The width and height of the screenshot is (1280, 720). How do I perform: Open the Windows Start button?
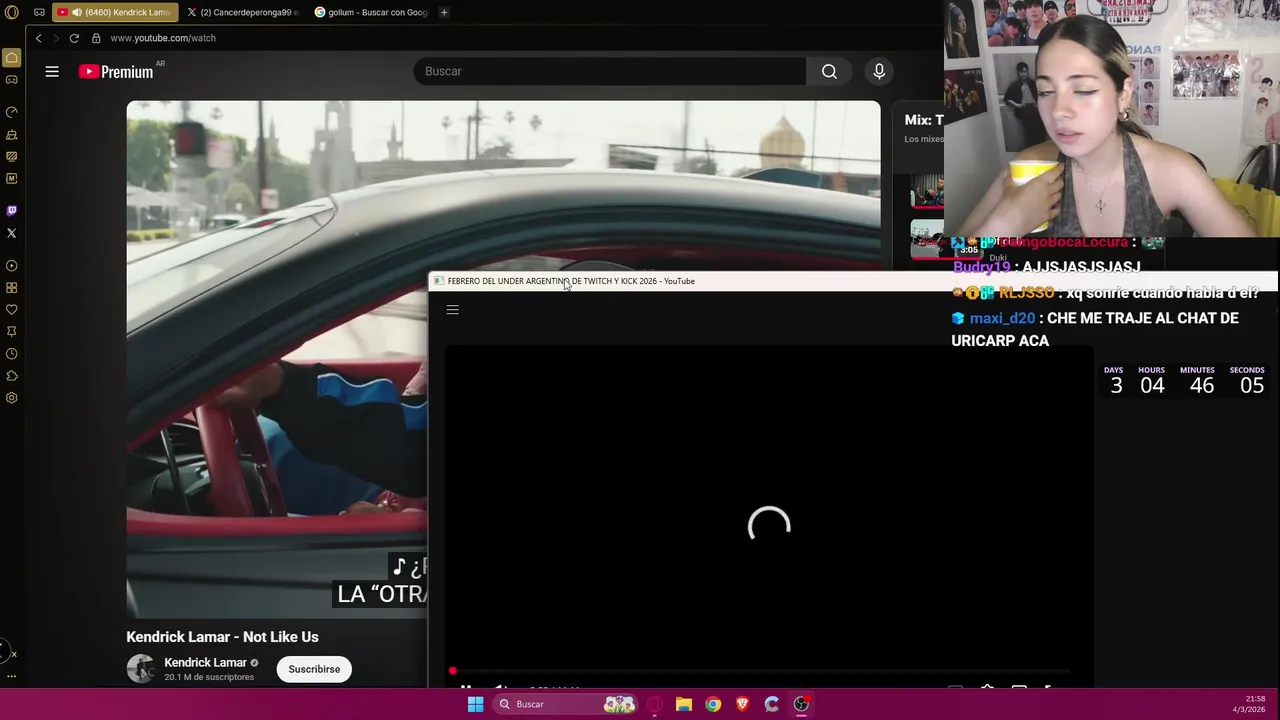(x=476, y=704)
